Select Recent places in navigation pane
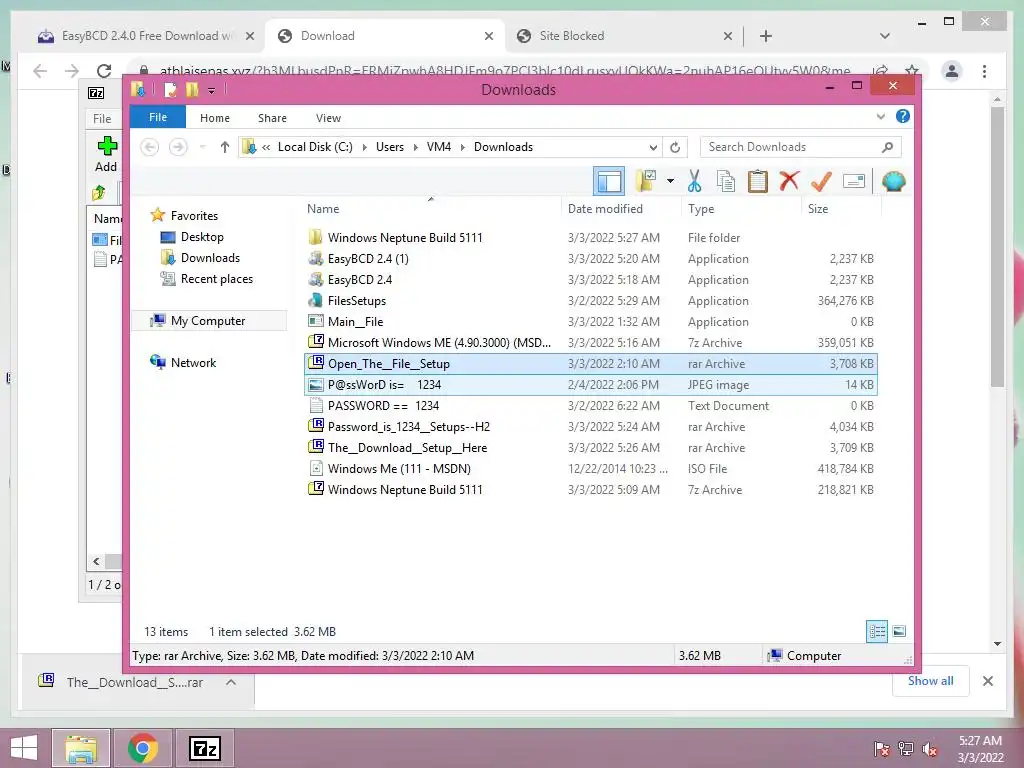 (x=216, y=279)
